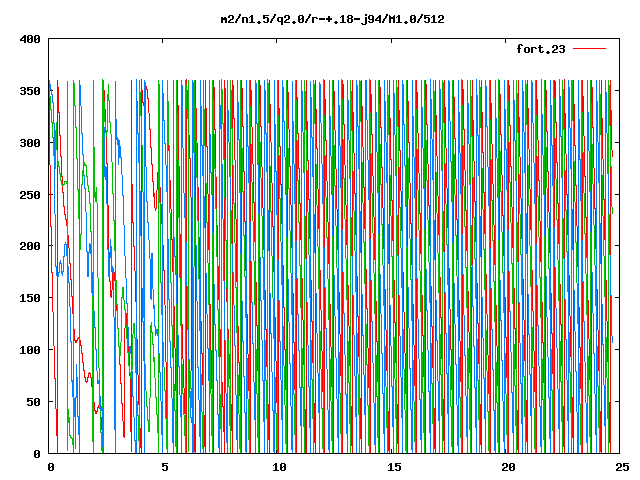Click the y-axis label 100
640x480 pixels.
(30, 350)
